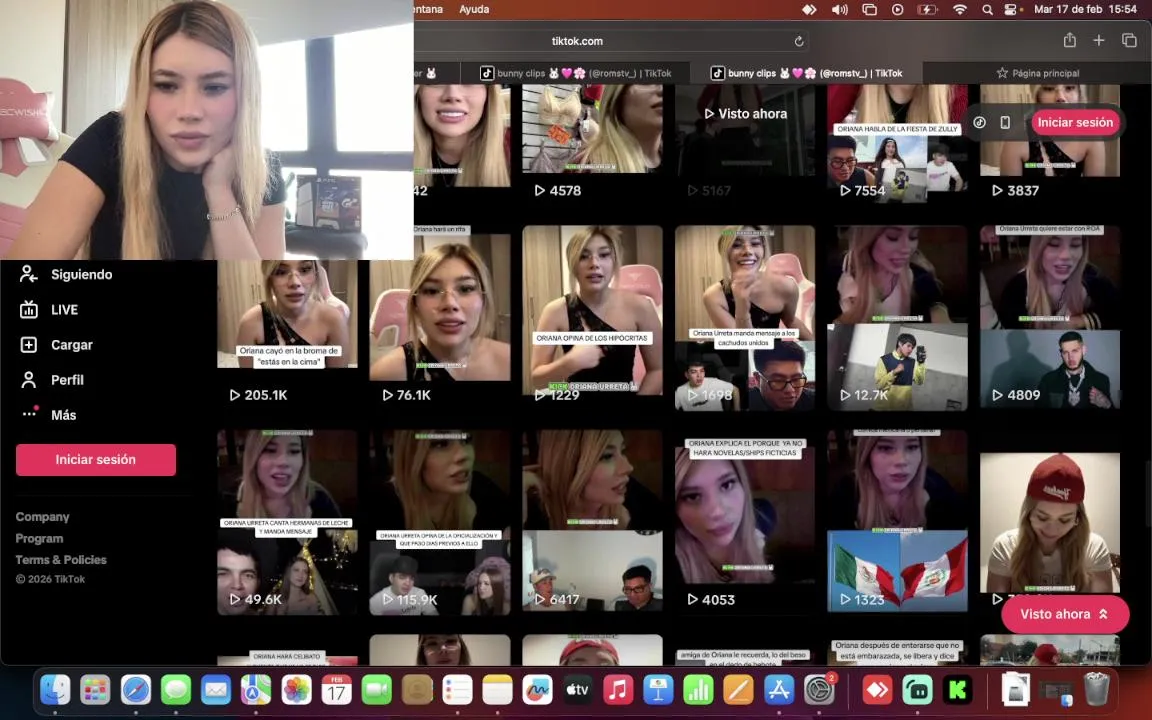Open the video with 6417 views

point(592,522)
